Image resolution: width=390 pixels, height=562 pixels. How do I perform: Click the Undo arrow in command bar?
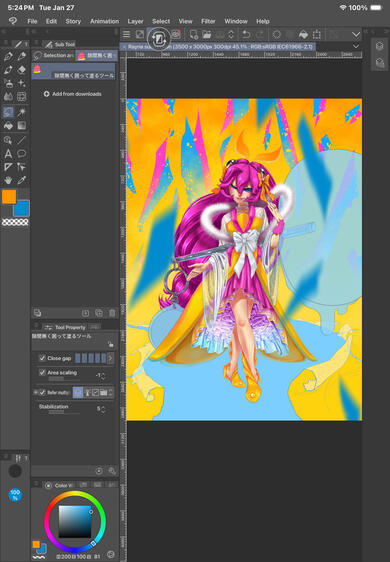tap(246, 34)
